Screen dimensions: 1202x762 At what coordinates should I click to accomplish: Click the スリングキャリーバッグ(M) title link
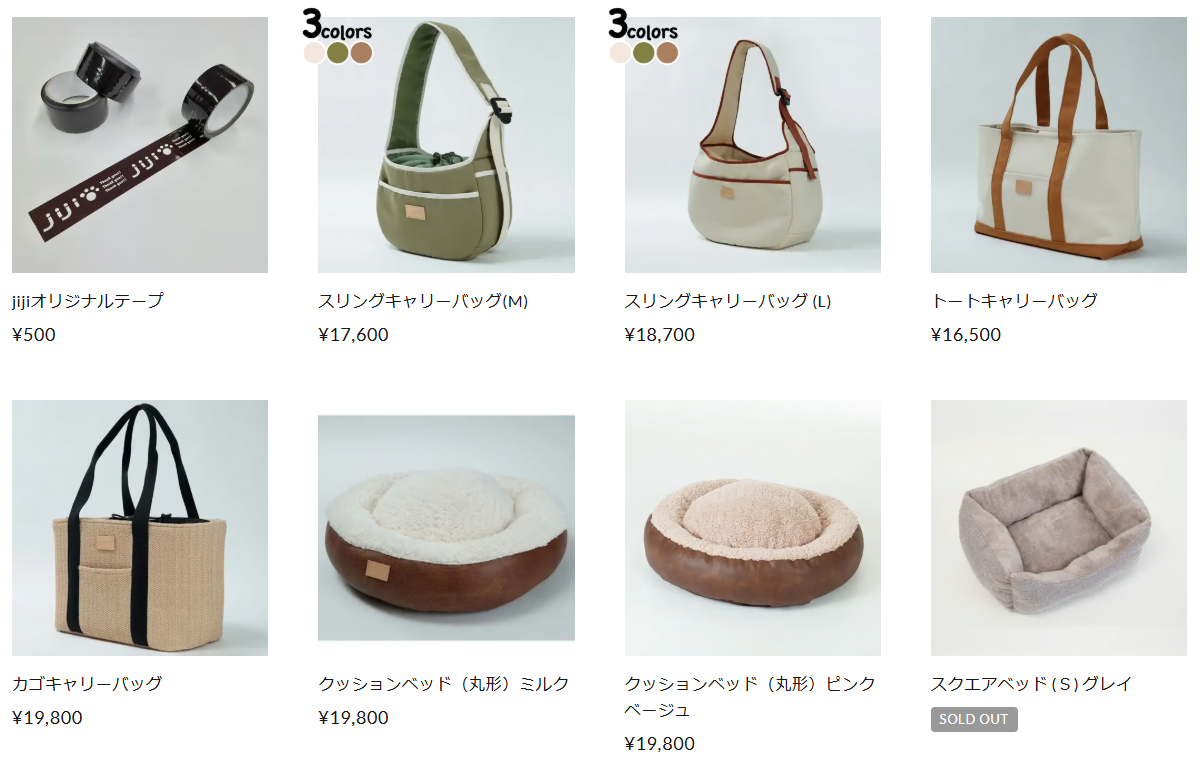point(423,300)
